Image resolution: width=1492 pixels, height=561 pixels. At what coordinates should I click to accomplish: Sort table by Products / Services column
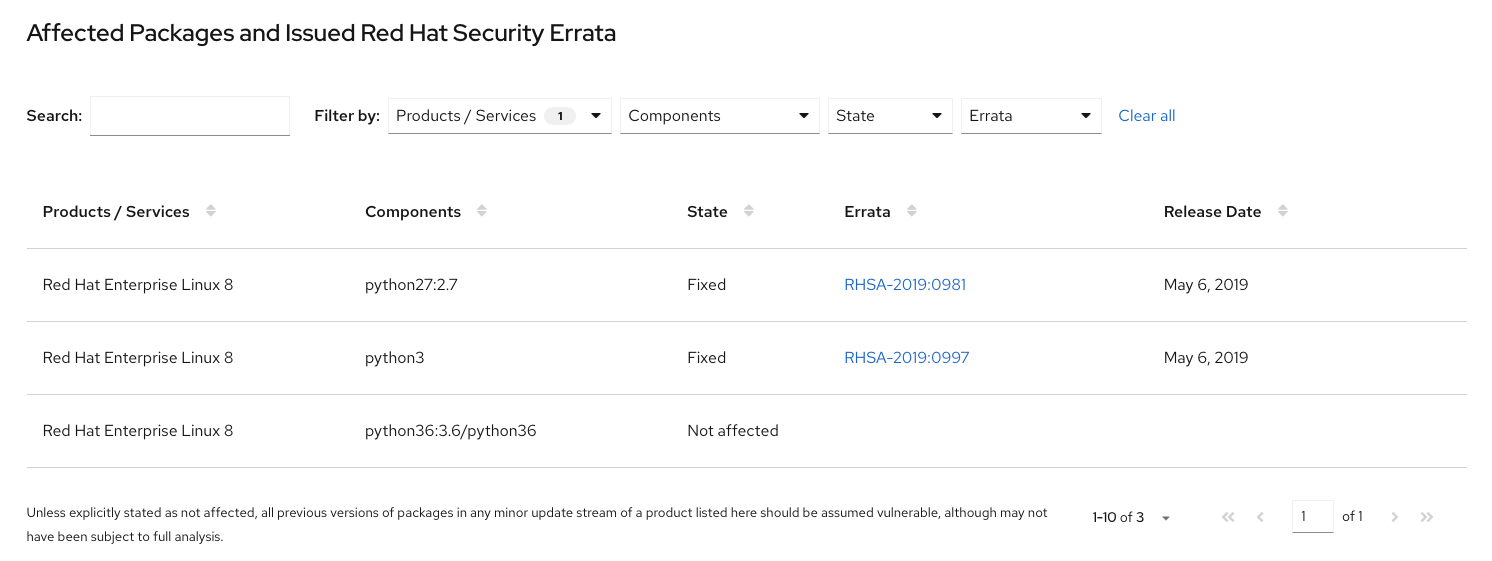210,212
